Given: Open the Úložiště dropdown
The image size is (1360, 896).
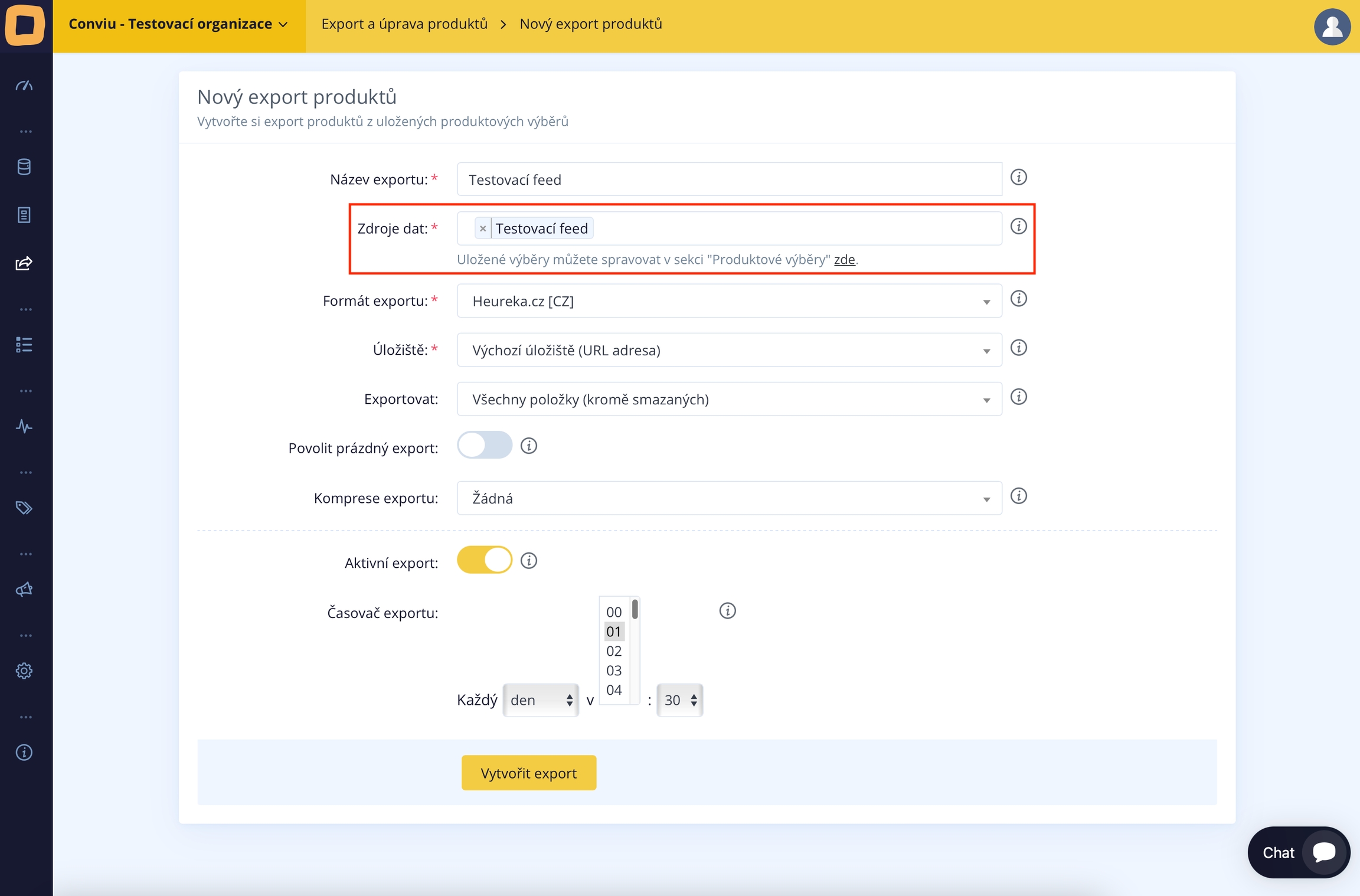Looking at the screenshot, I should tap(729, 350).
